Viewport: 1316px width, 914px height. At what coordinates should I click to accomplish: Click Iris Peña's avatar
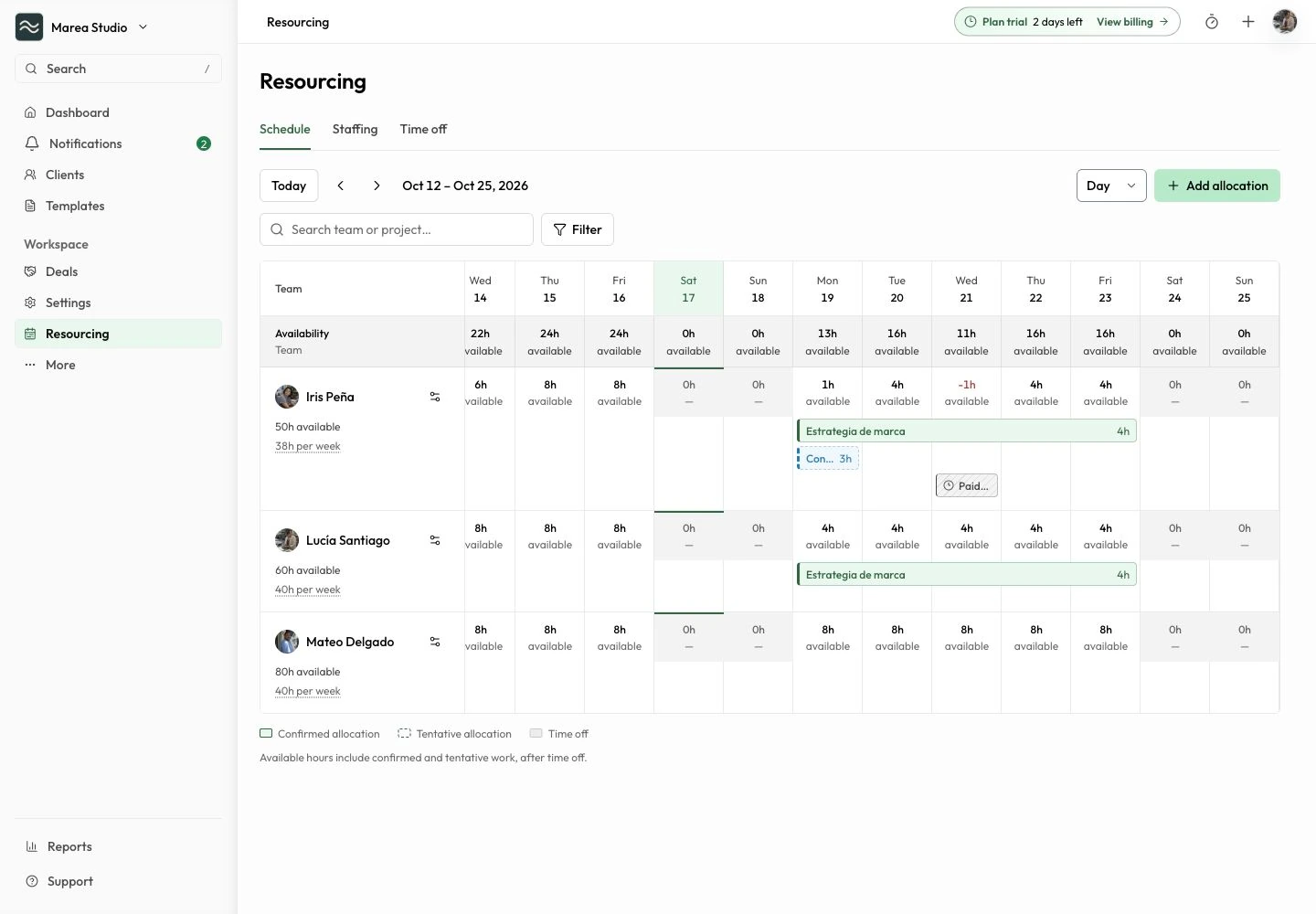(287, 397)
